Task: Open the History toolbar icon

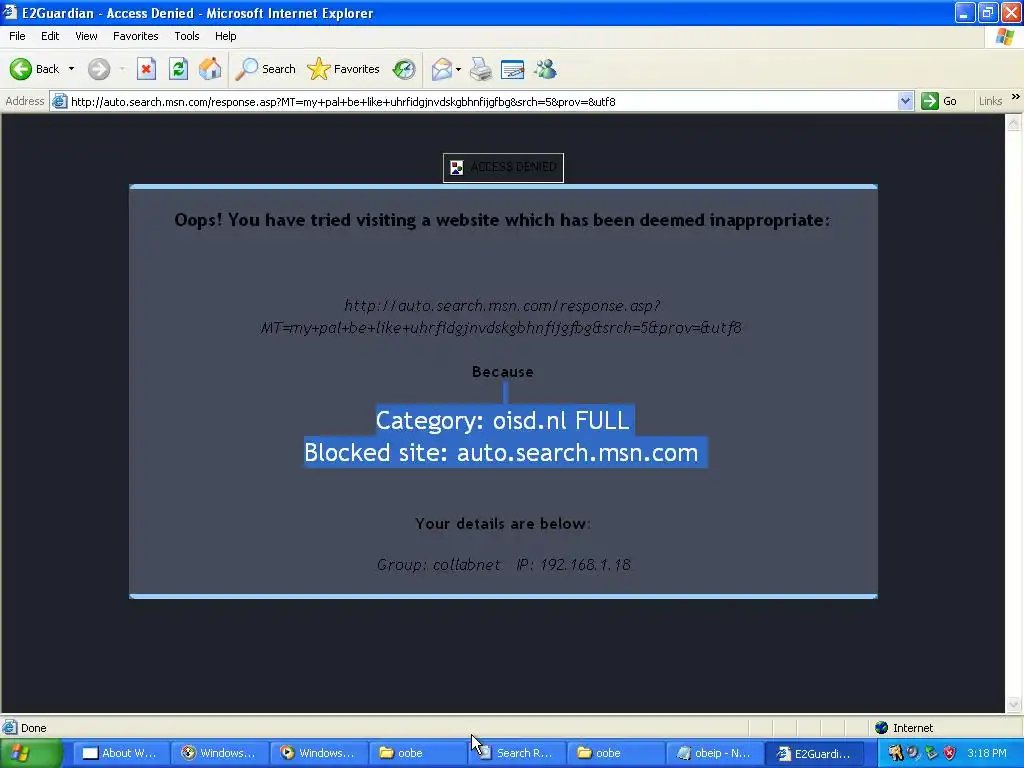Action: pos(404,69)
